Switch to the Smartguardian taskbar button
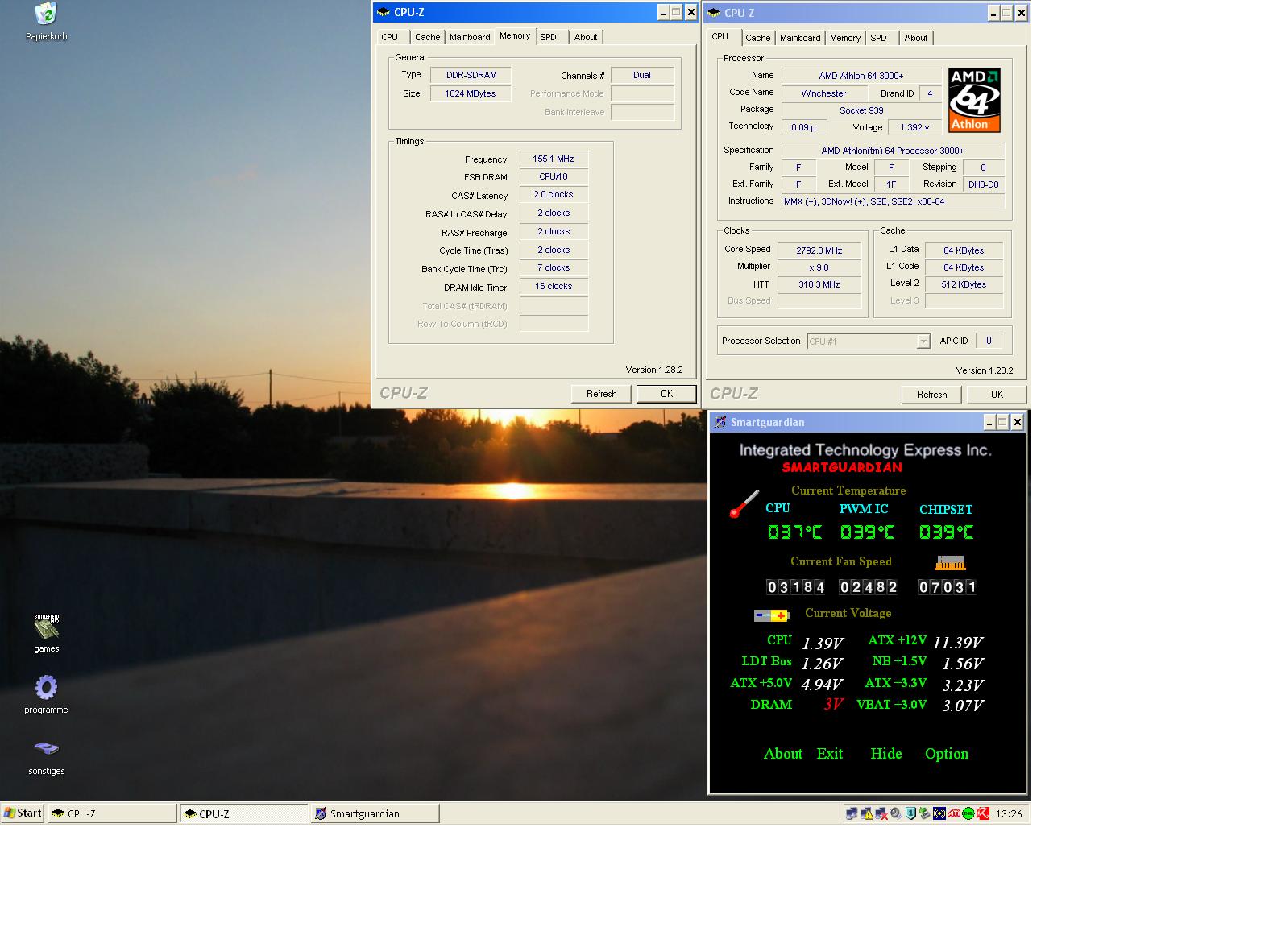 click(x=375, y=813)
